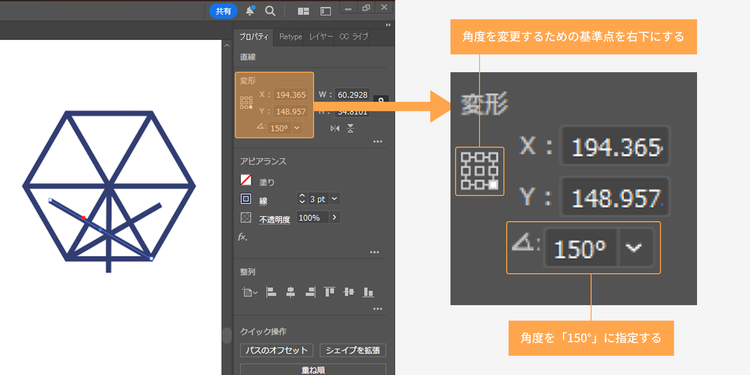Align objects to bottom edge
The width and height of the screenshot is (750, 375).
[x=368, y=292]
